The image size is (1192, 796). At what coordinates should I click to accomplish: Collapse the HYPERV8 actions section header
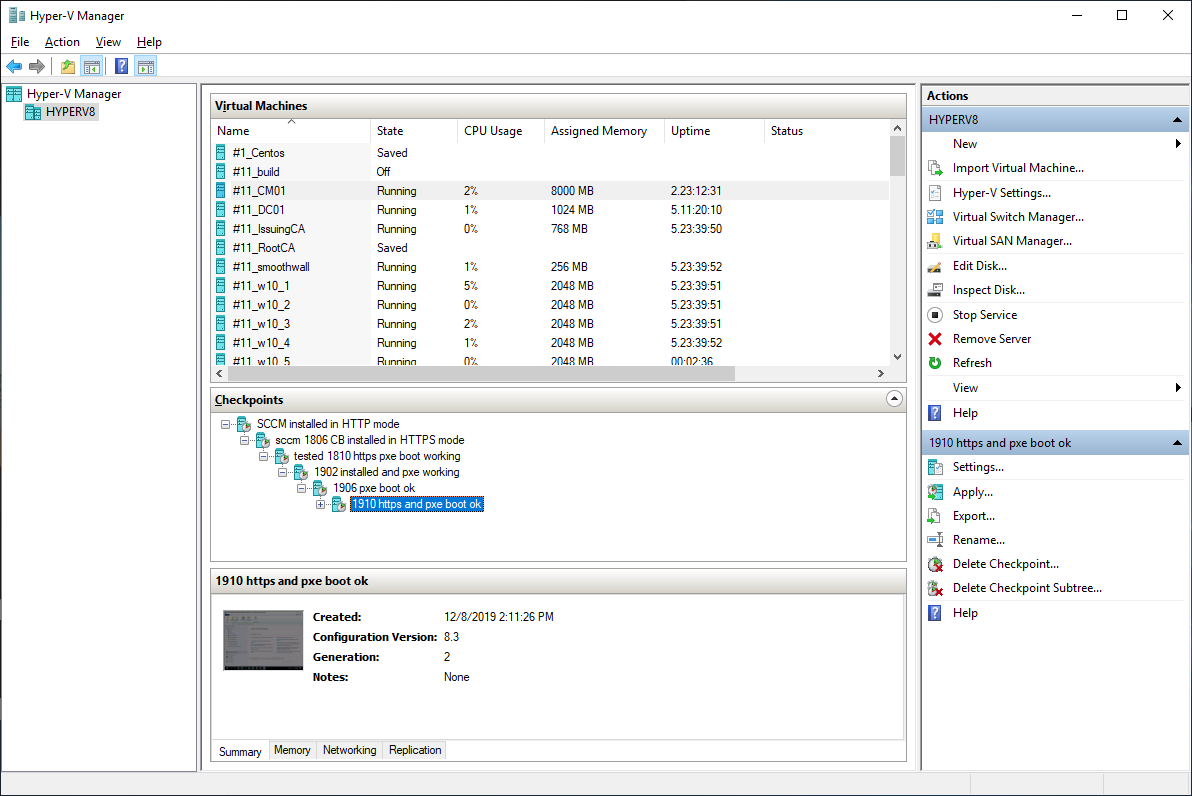(x=1177, y=120)
